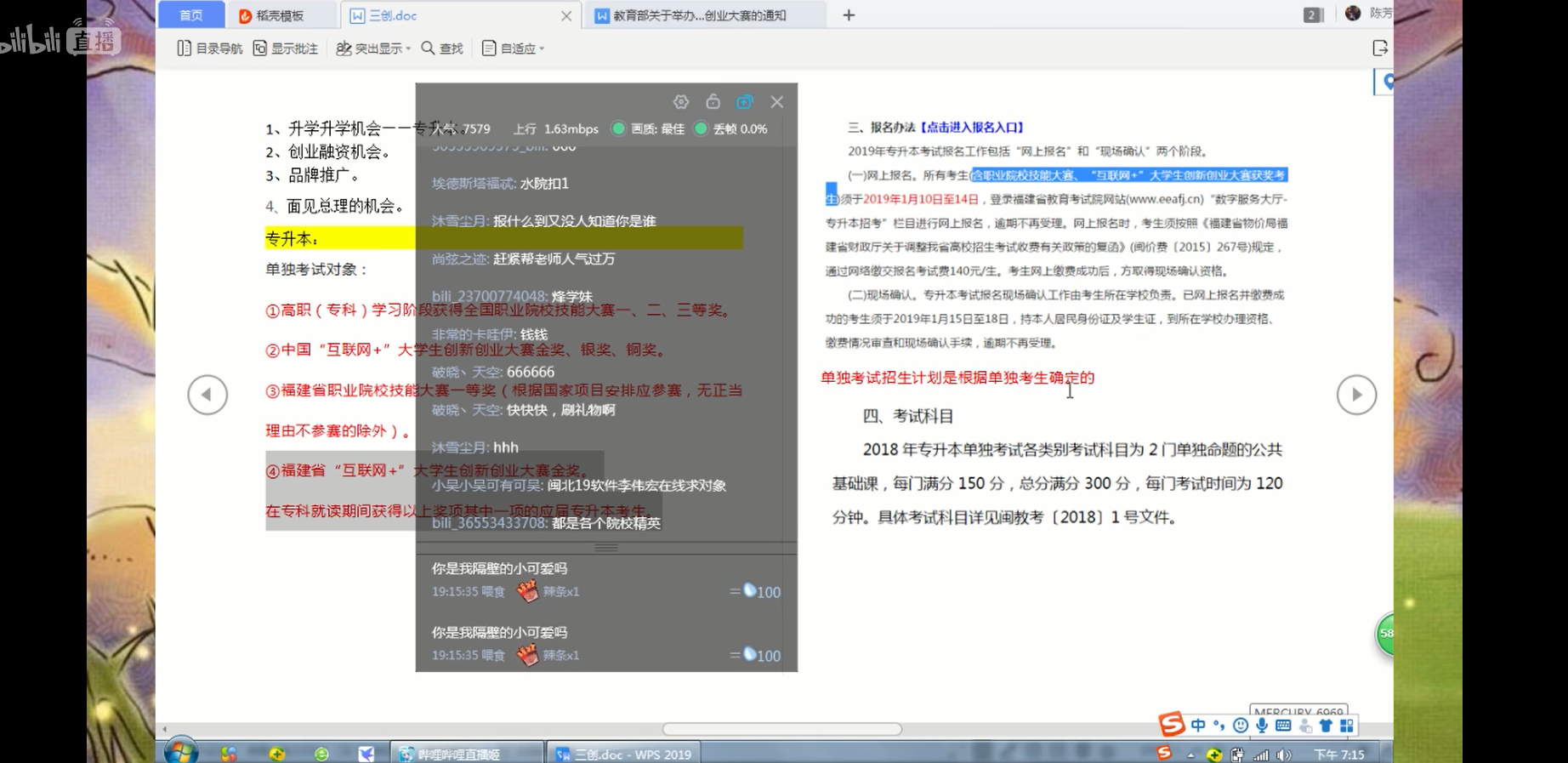Click the taskbar clock 下午 7:15
Viewport: 1568px width, 763px height.
click(1339, 754)
